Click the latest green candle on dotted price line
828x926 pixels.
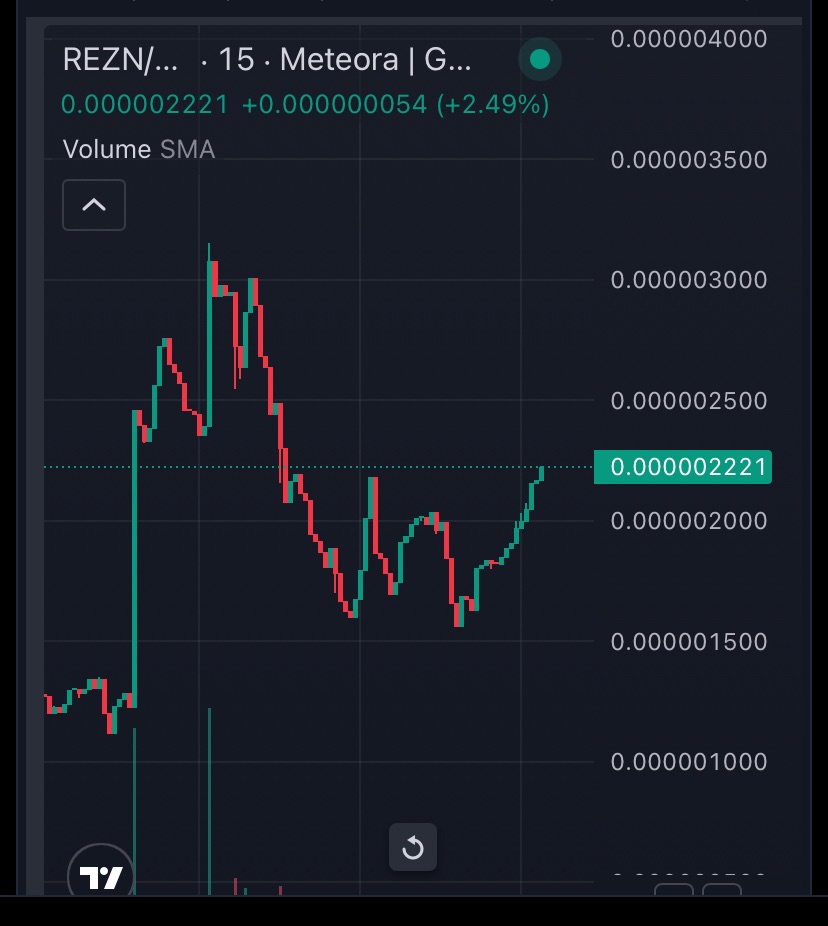pyautogui.click(x=542, y=472)
